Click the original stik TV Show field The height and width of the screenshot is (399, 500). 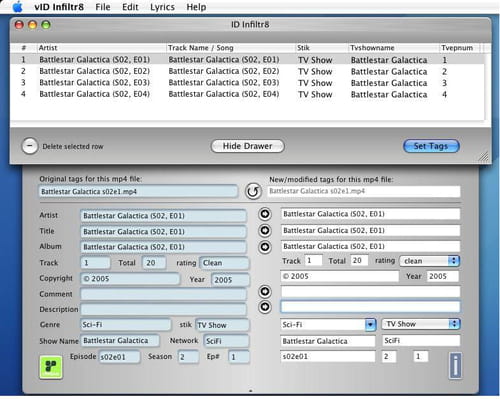222,325
